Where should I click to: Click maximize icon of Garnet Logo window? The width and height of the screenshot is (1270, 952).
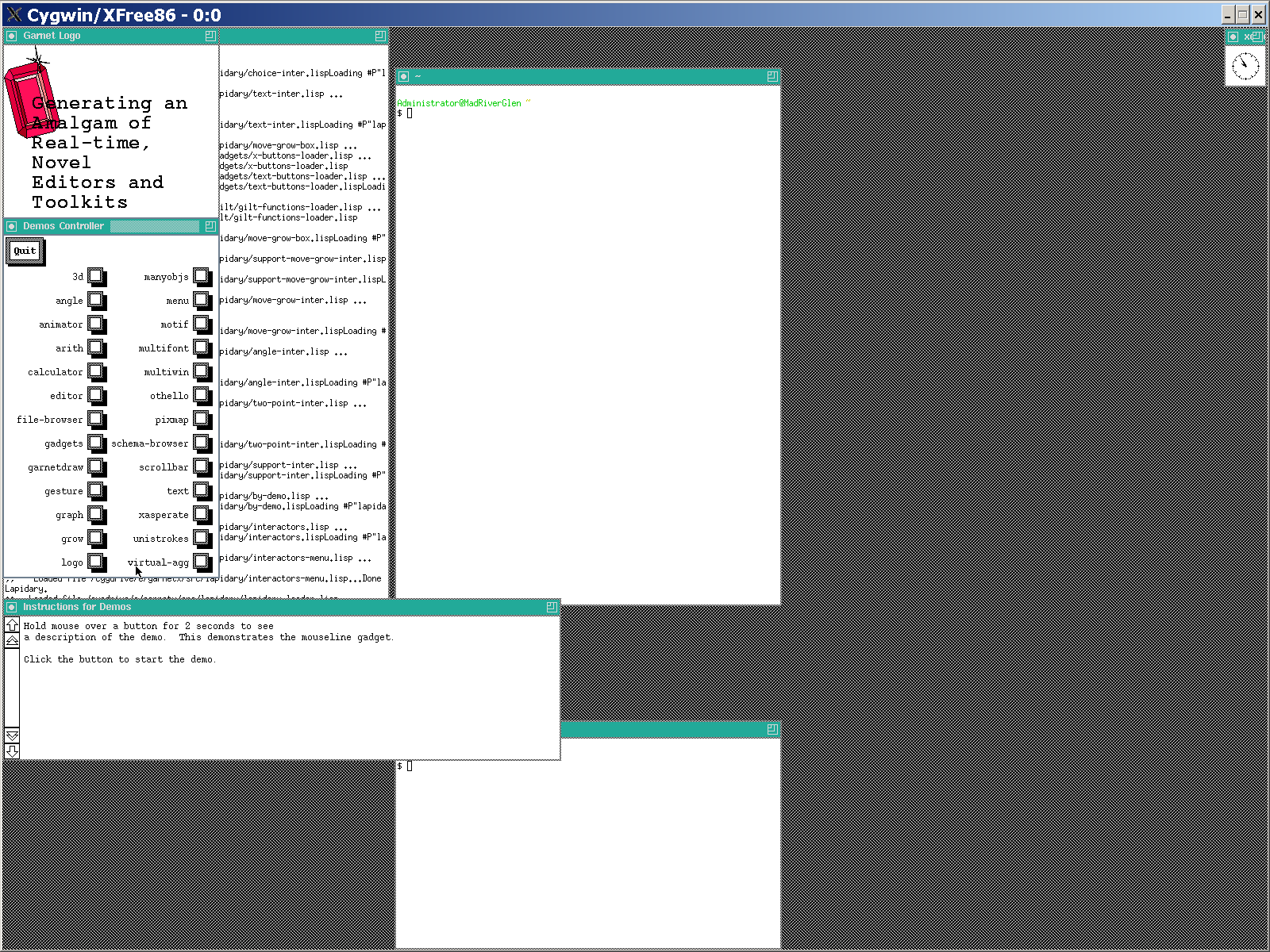click(x=210, y=36)
